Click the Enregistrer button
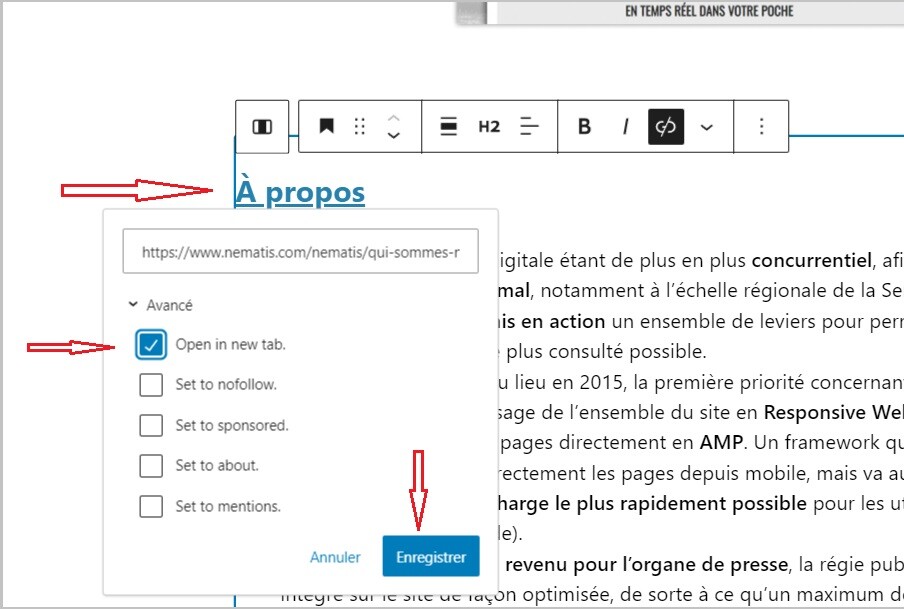Viewport: 904px width, 609px height. coord(430,557)
